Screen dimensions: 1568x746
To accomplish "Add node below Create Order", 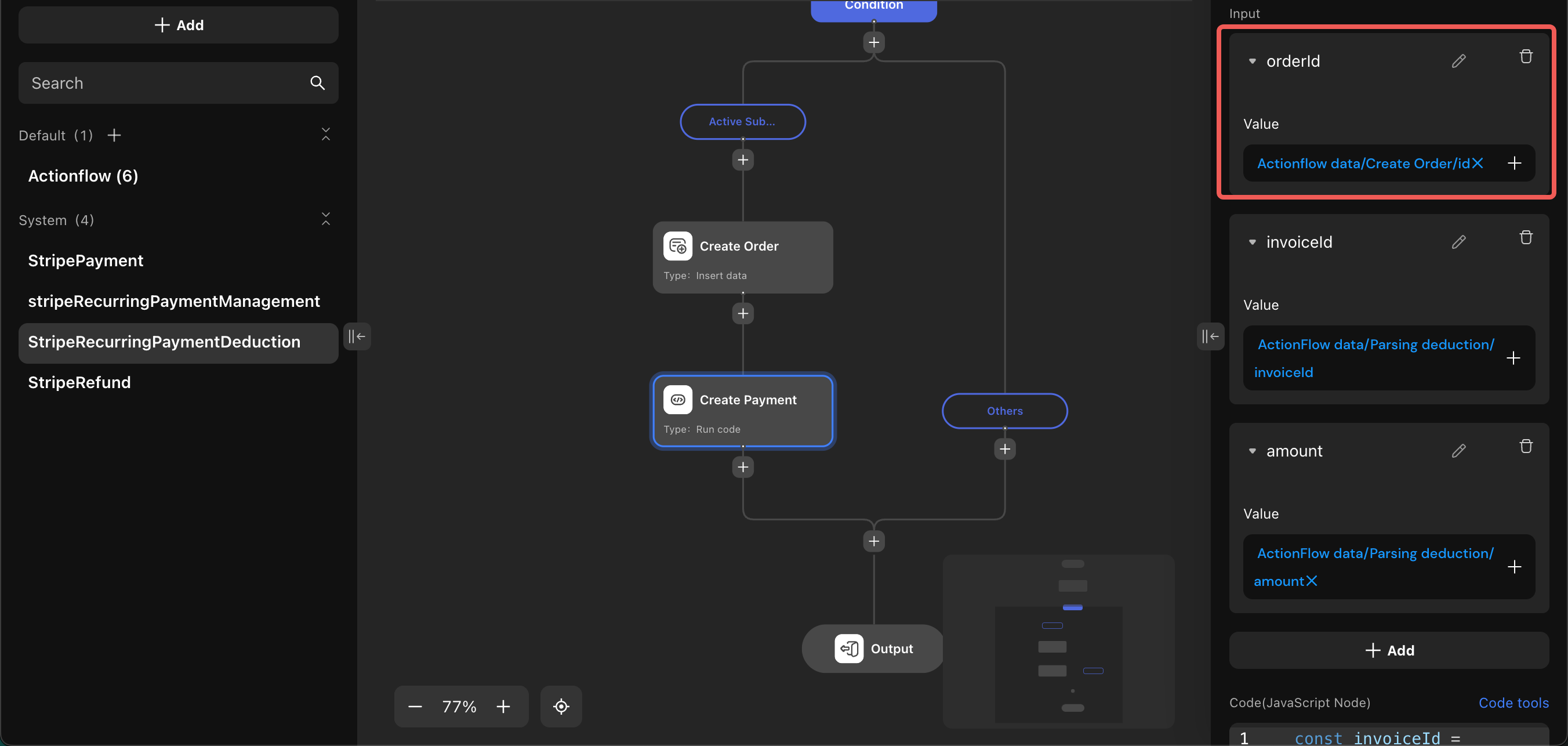I will (x=743, y=314).
